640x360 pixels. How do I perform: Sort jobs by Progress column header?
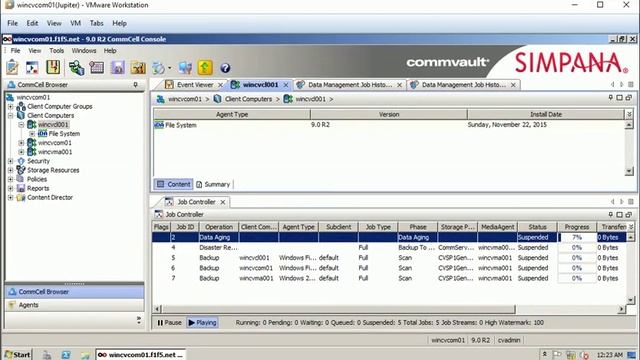[x=577, y=227]
